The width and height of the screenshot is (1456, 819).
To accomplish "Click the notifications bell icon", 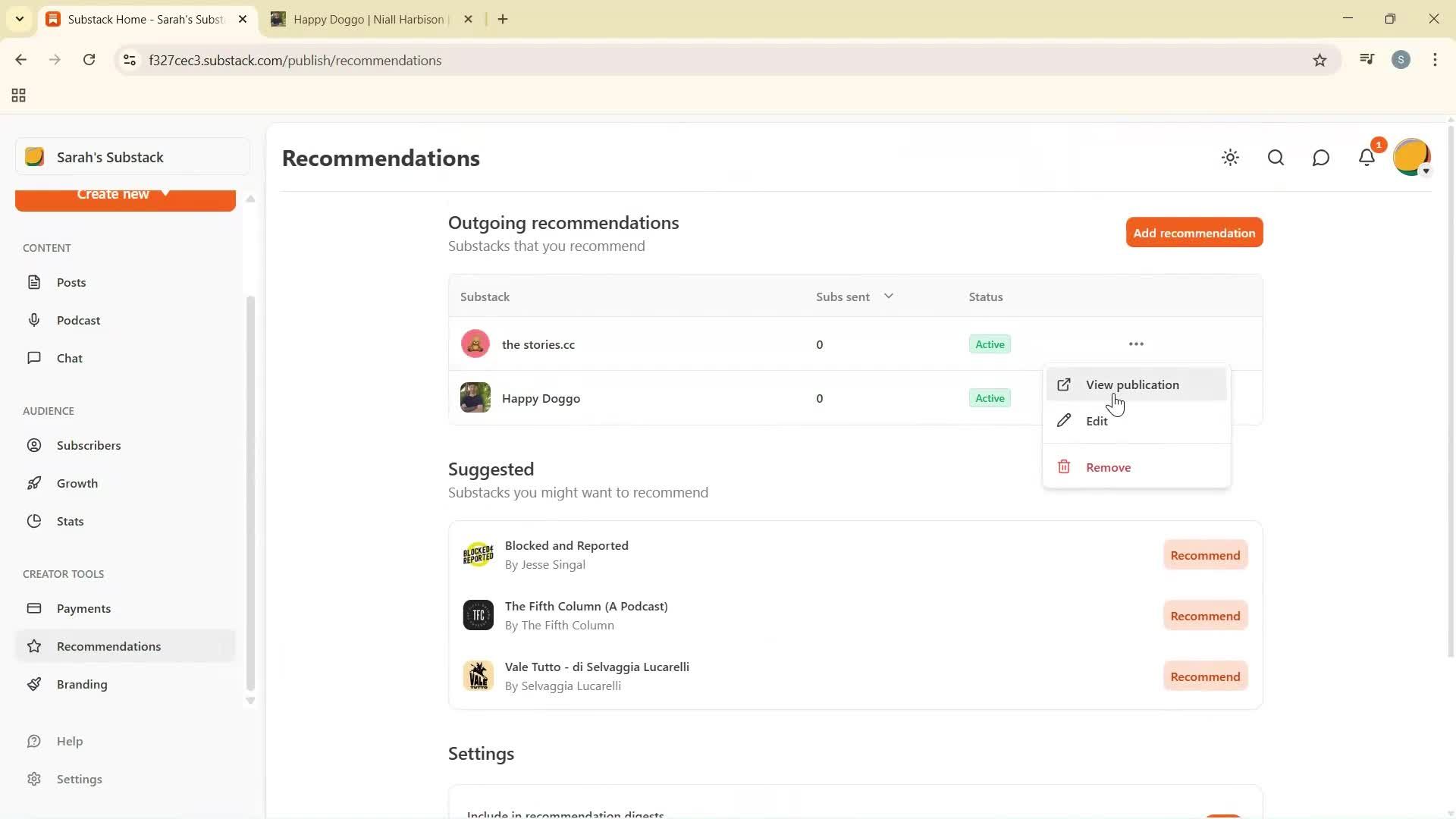I will point(1367,158).
